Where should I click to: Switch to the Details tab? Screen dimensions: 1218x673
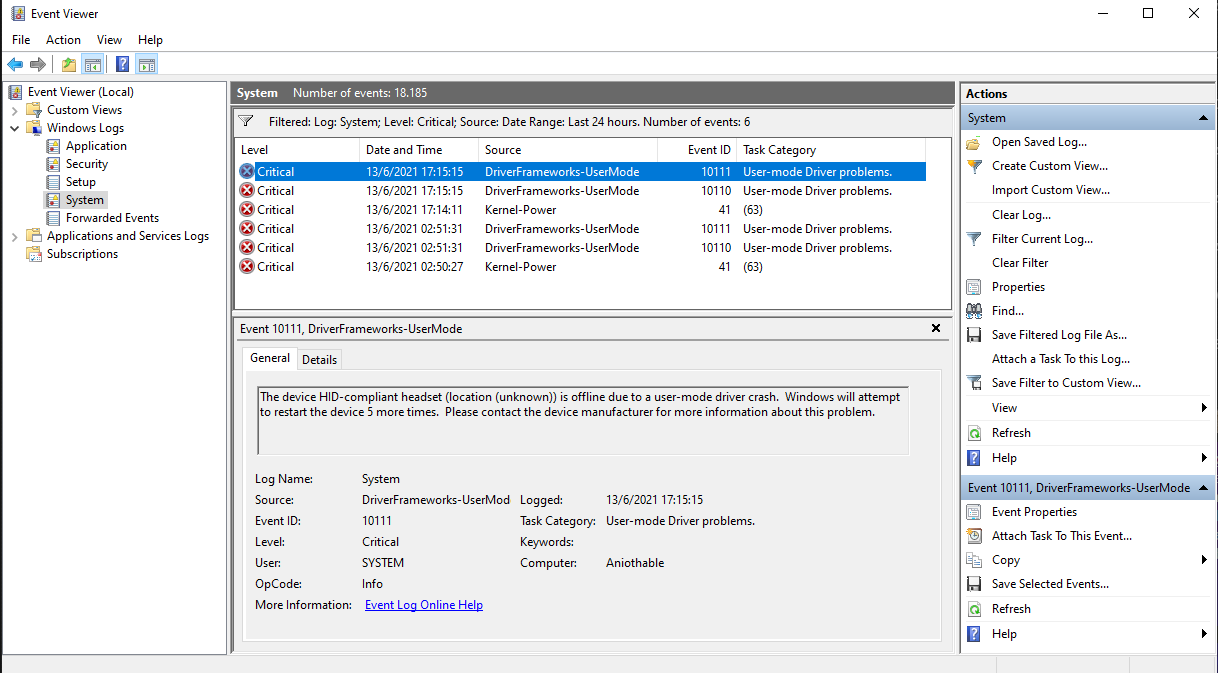319,359
